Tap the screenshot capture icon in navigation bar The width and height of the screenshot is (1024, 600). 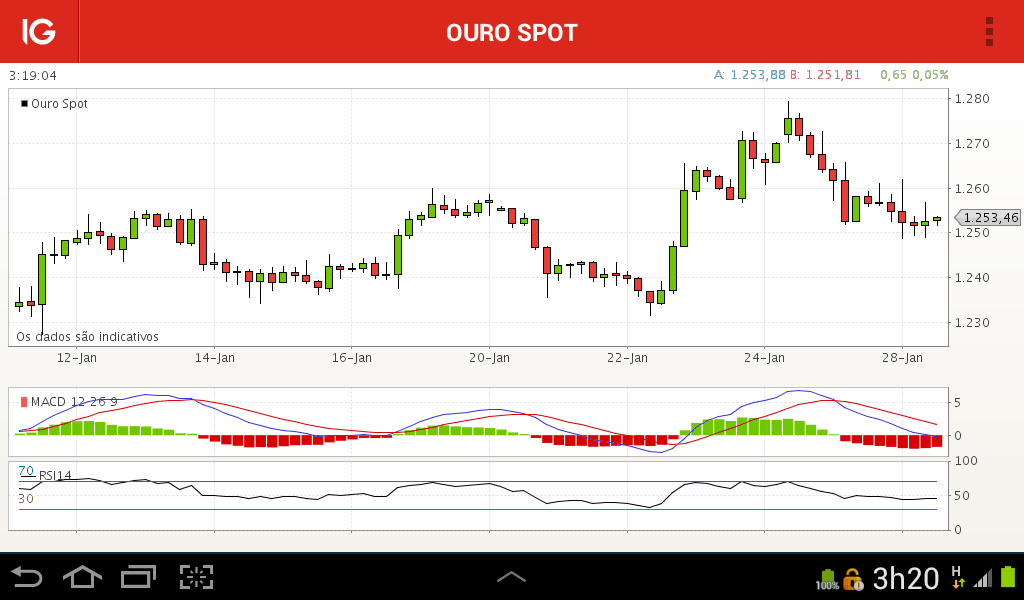[197, 577]
